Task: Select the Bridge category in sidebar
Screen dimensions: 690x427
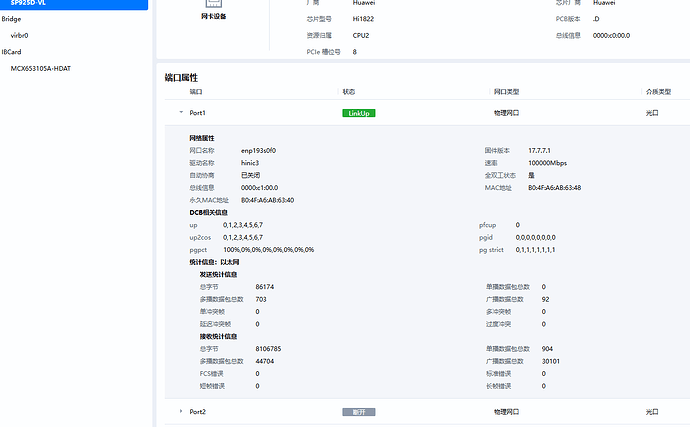Action: 11,19
